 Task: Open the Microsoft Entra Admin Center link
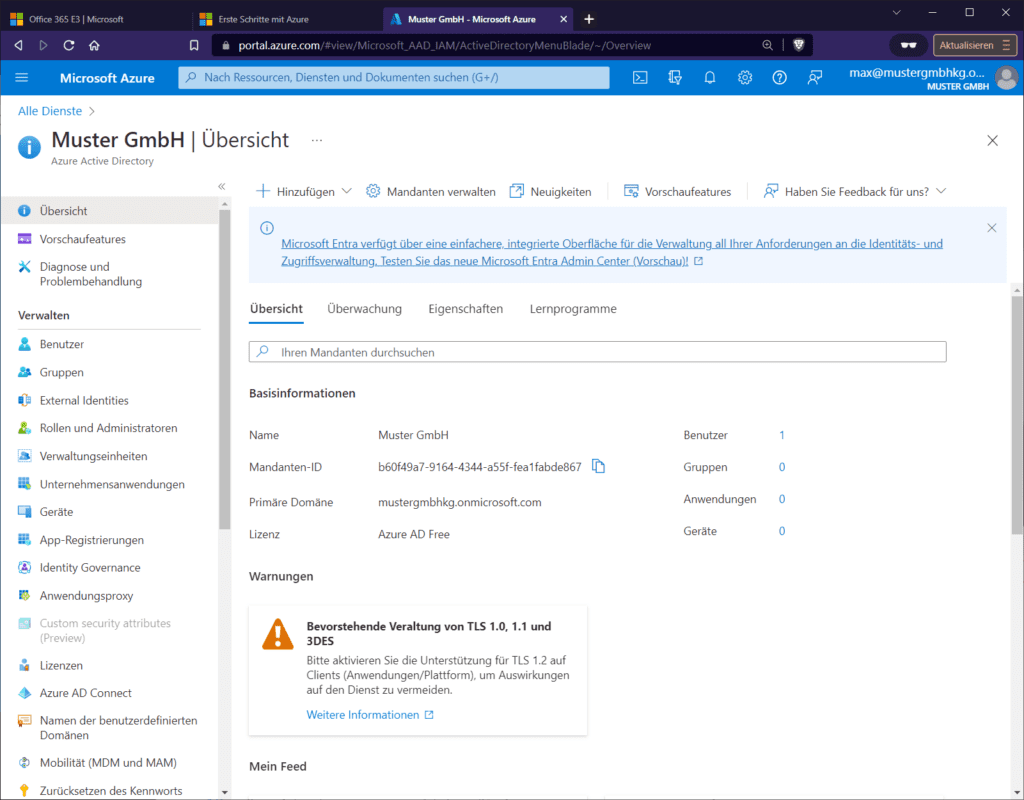tap(612, 252)
